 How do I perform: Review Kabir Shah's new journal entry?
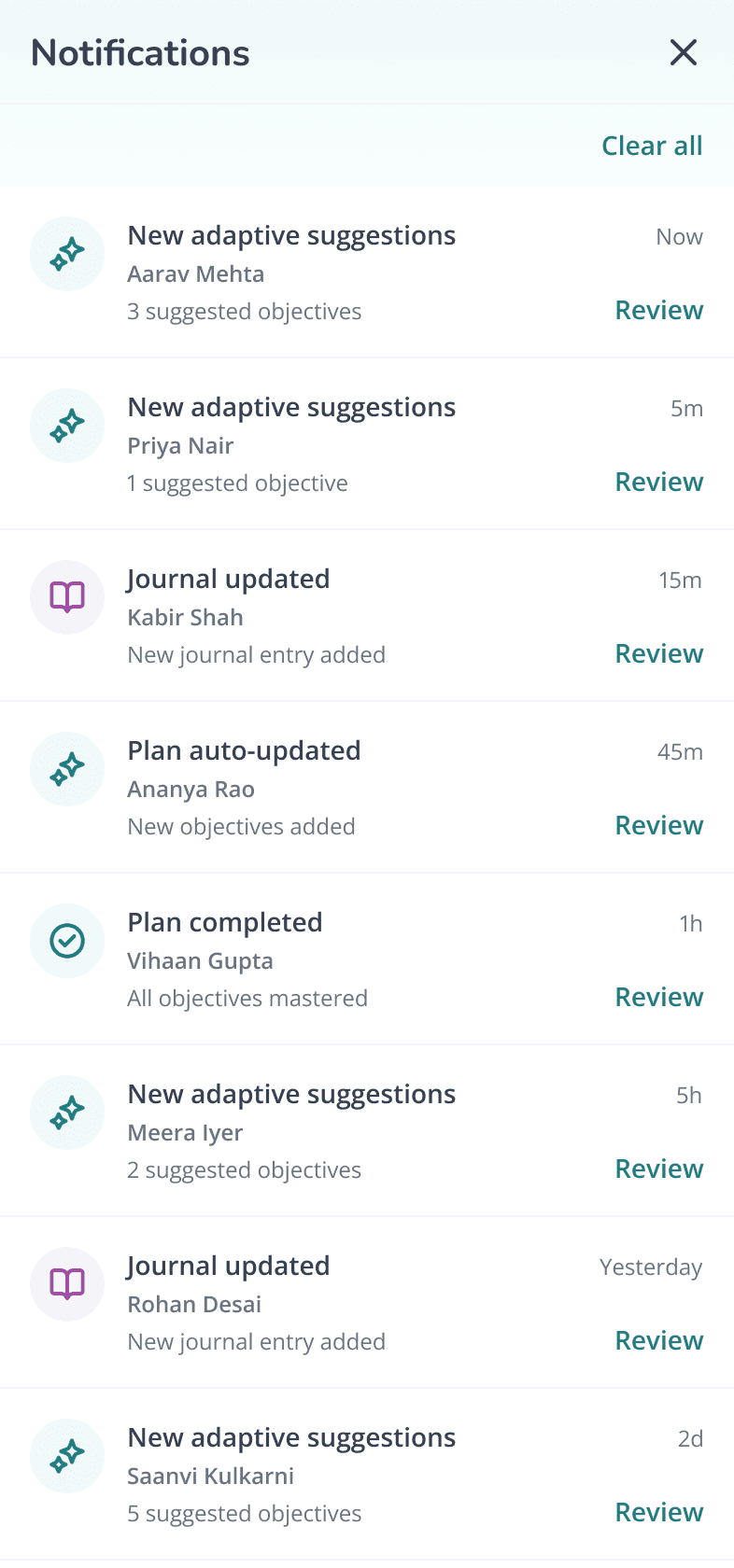pyautogui.click(x=658, y=653)
